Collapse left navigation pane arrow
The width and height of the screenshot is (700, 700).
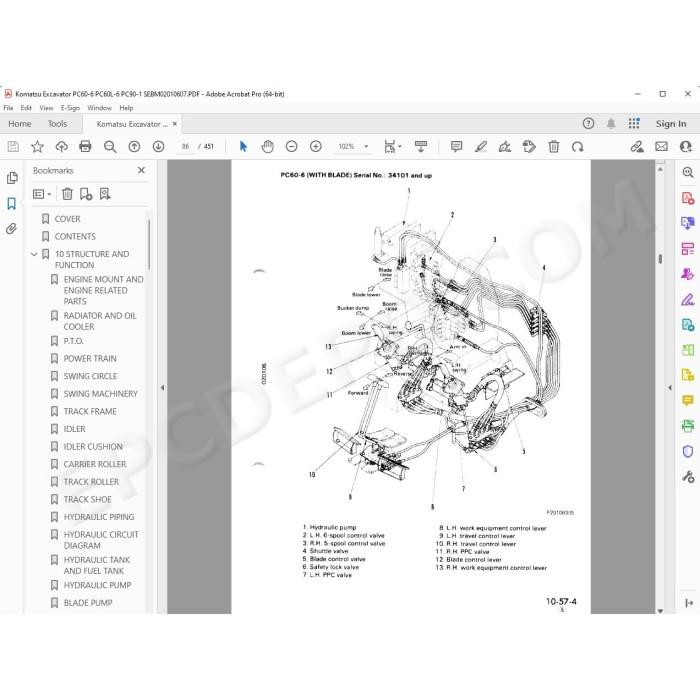162,388
